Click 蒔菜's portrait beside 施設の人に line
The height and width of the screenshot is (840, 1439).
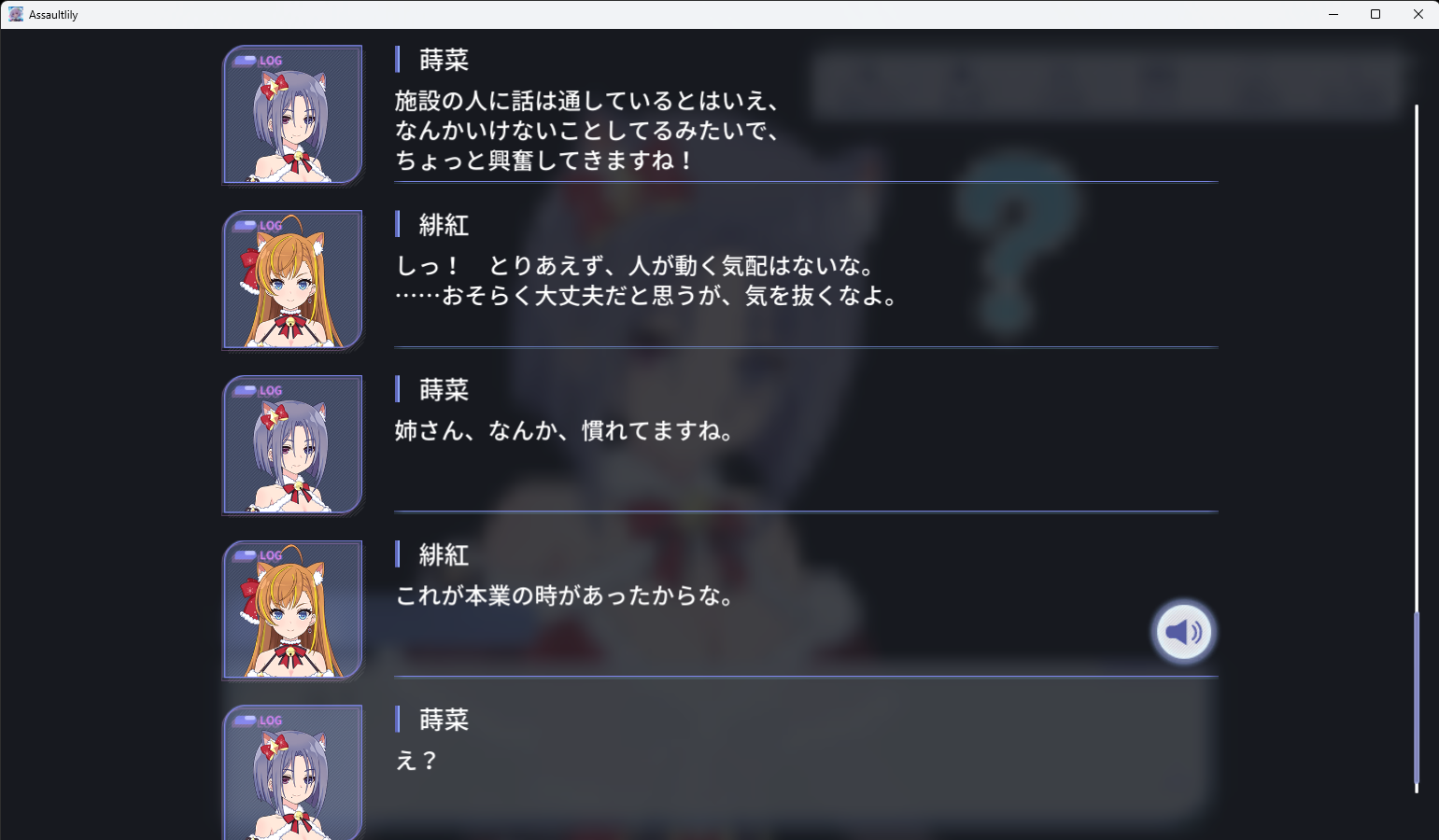(292, 115)
